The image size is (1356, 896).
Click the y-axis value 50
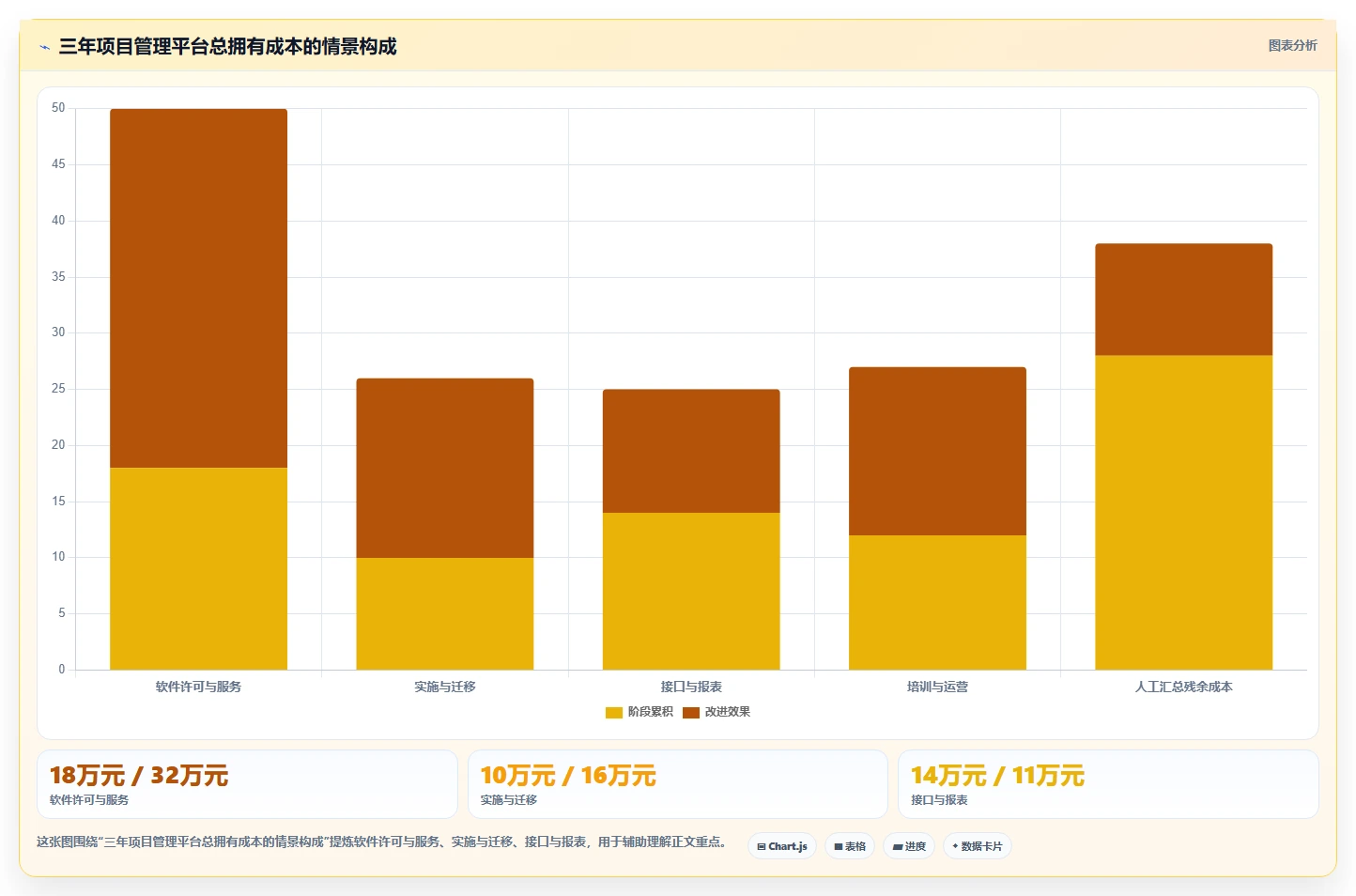tap(58, 108)
